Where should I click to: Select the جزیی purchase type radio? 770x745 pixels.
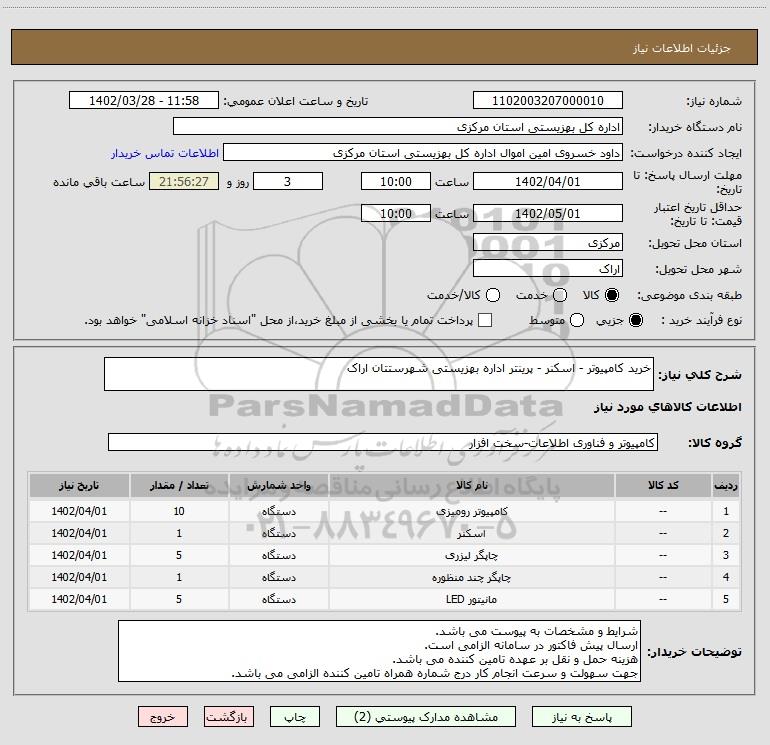tap(635, 320)
